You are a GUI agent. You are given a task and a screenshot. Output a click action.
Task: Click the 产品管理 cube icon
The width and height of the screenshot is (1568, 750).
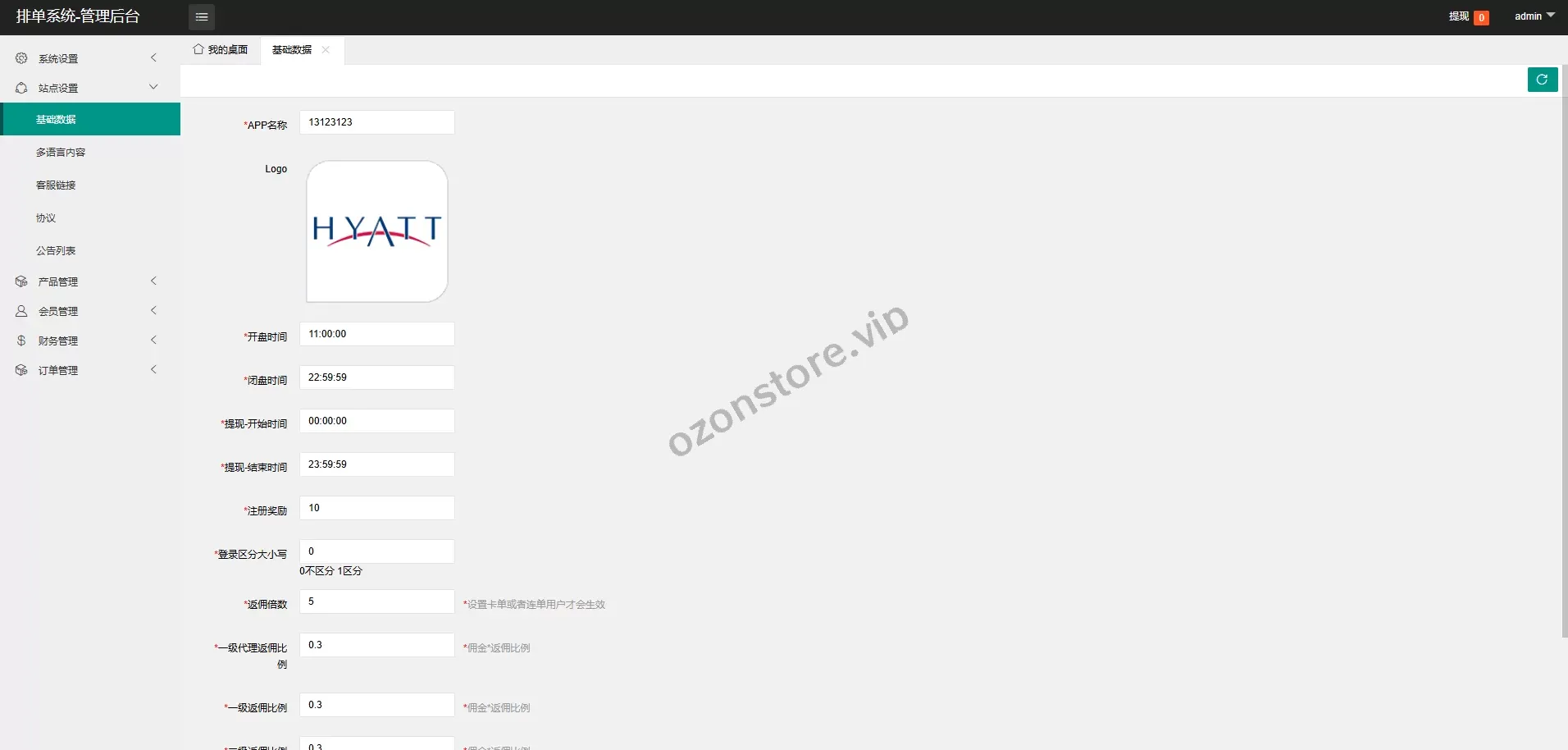(x=21, y=281)
